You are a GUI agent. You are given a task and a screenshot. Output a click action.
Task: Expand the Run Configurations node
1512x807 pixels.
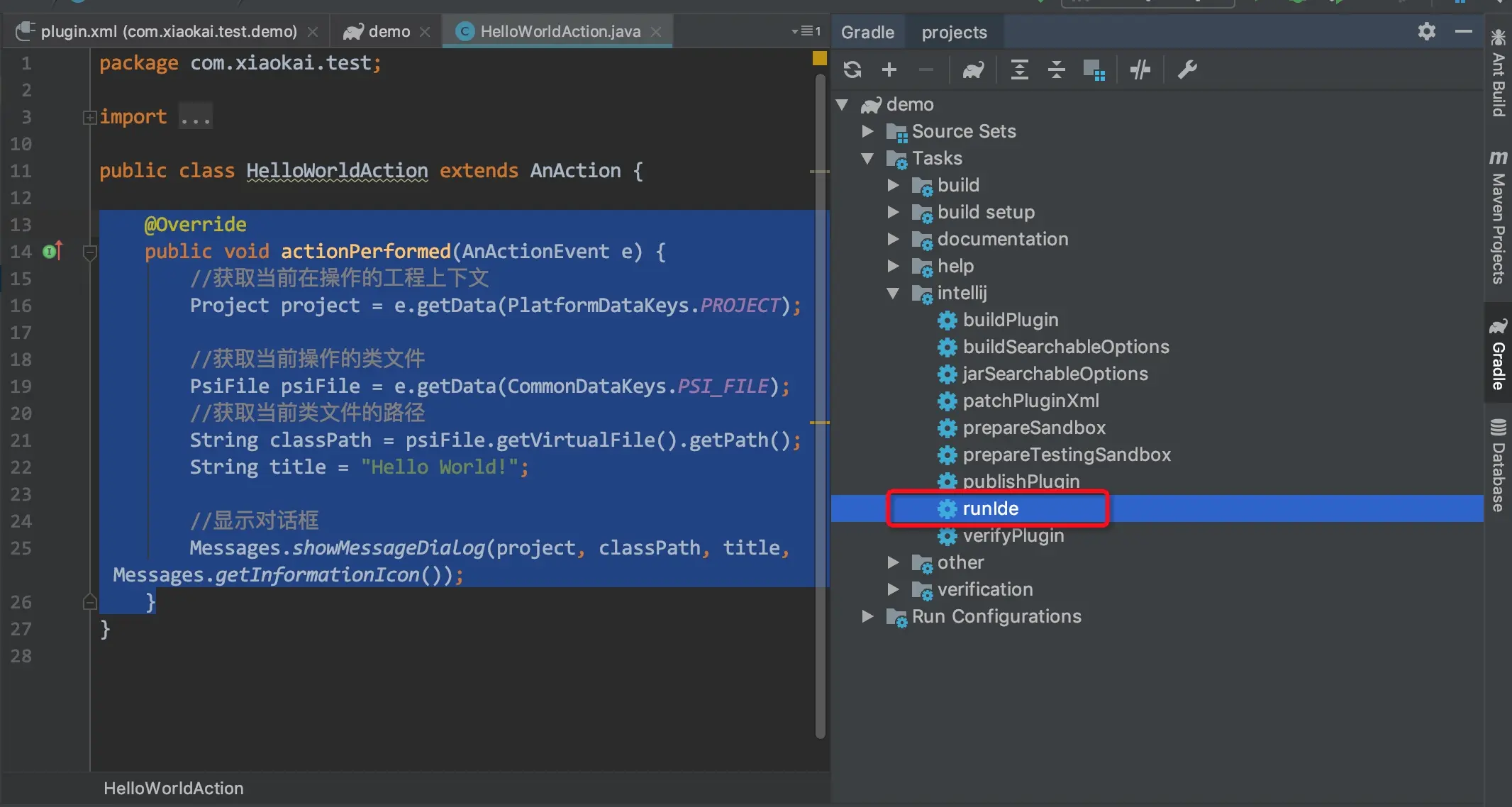[x=867, y=616]
